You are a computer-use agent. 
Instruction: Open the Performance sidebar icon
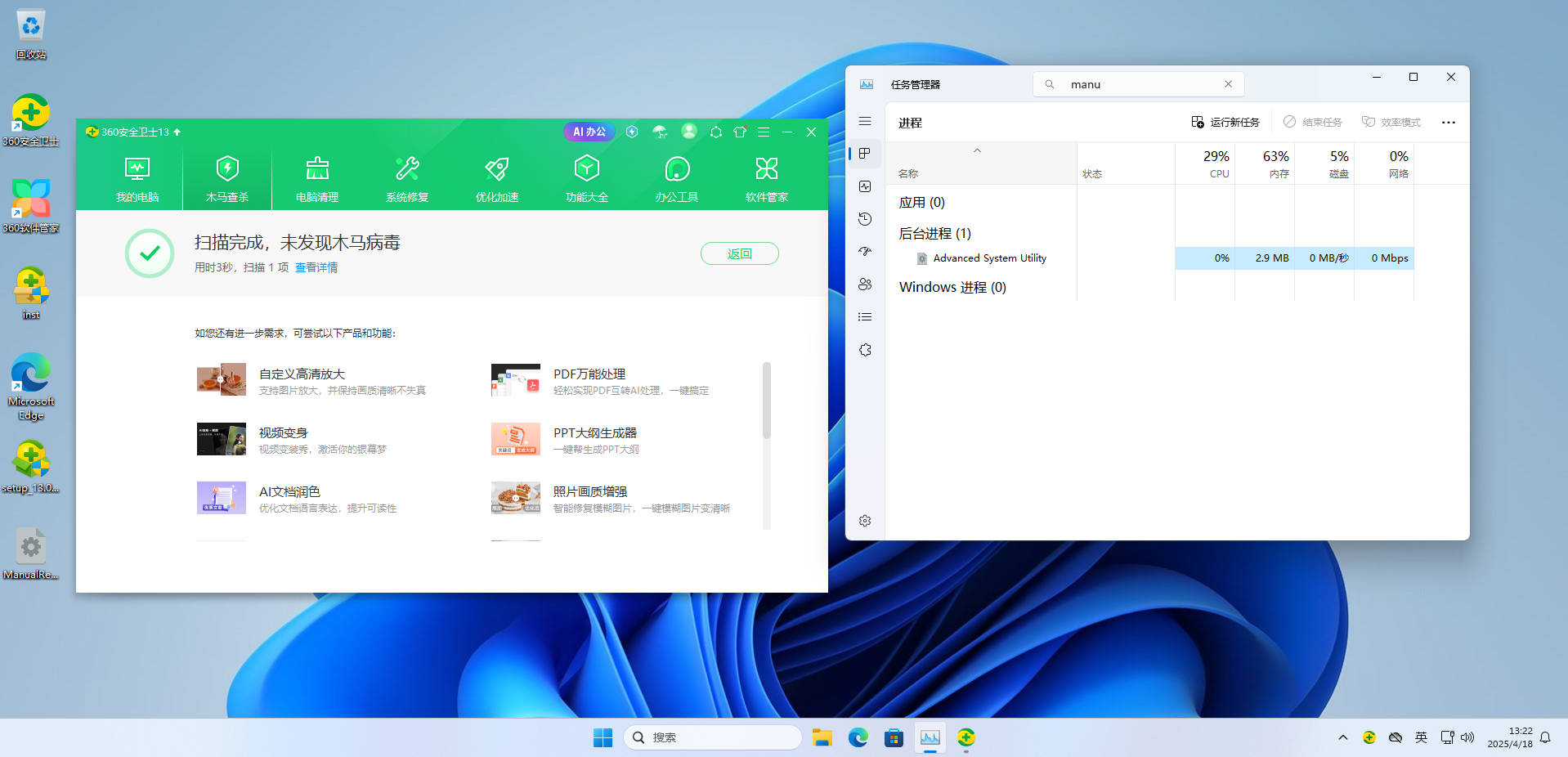tap(865, 186)
